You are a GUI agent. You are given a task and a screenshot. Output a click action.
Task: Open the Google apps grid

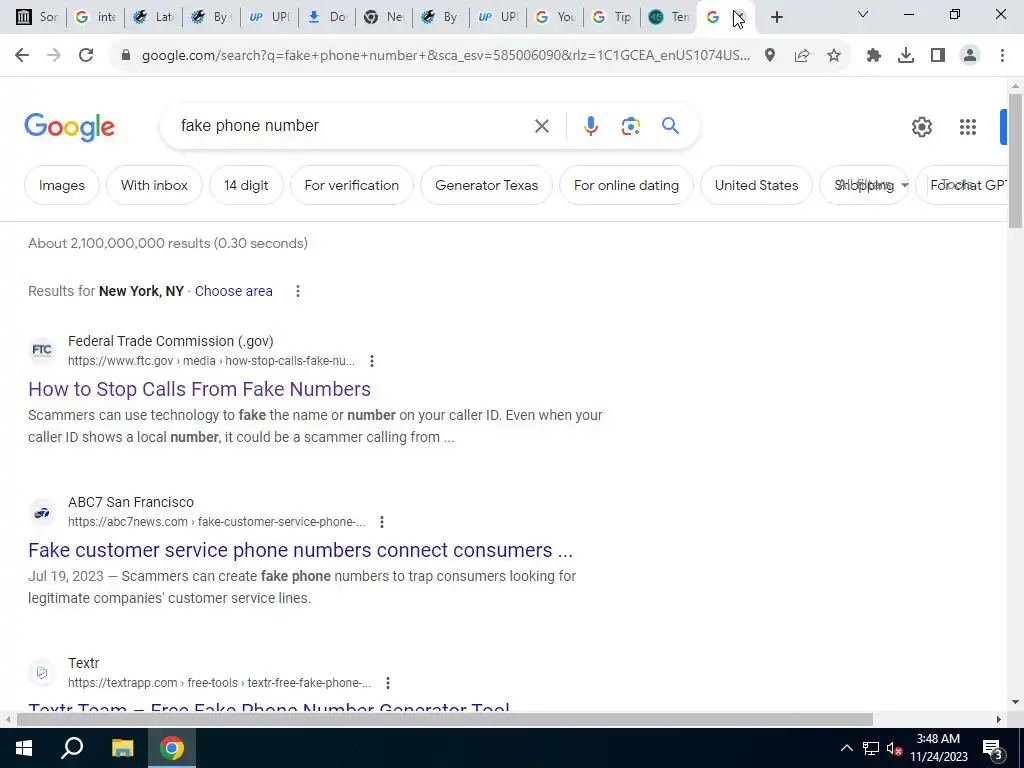coord(968,127)
